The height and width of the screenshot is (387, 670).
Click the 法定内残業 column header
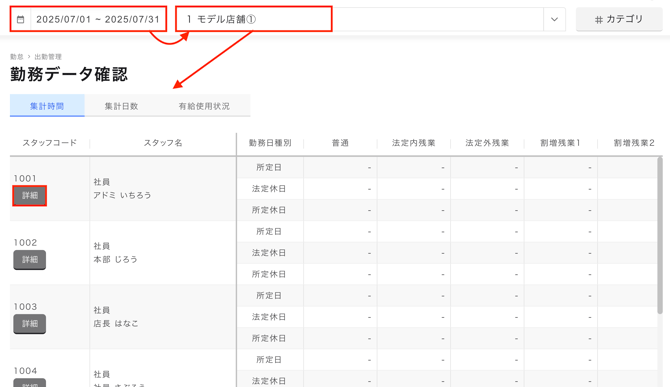[x=414, y=143]
